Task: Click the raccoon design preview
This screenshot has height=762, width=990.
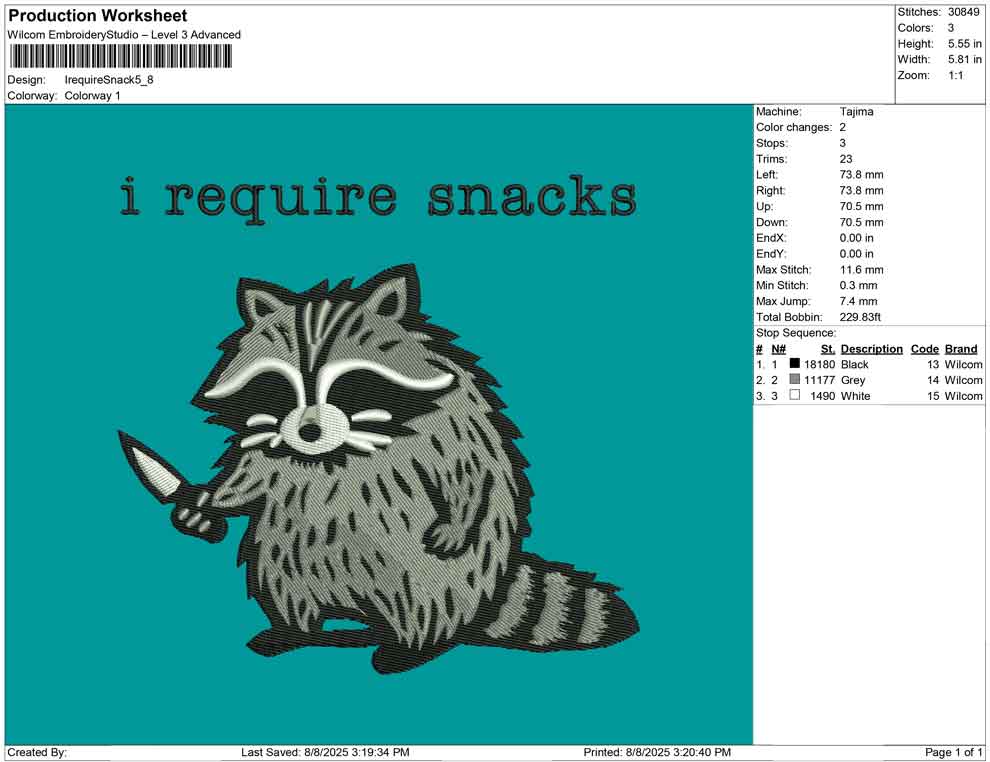Action: [379, 468]
